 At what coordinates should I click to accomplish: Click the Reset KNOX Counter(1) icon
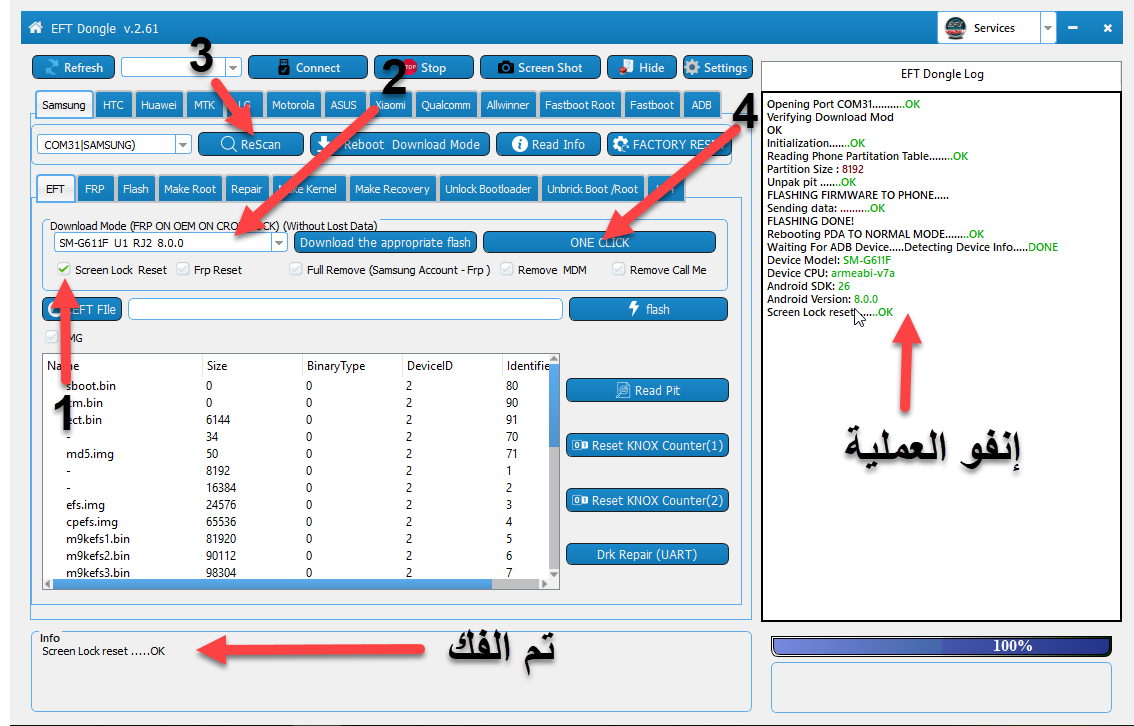click(x=580, y=445)
